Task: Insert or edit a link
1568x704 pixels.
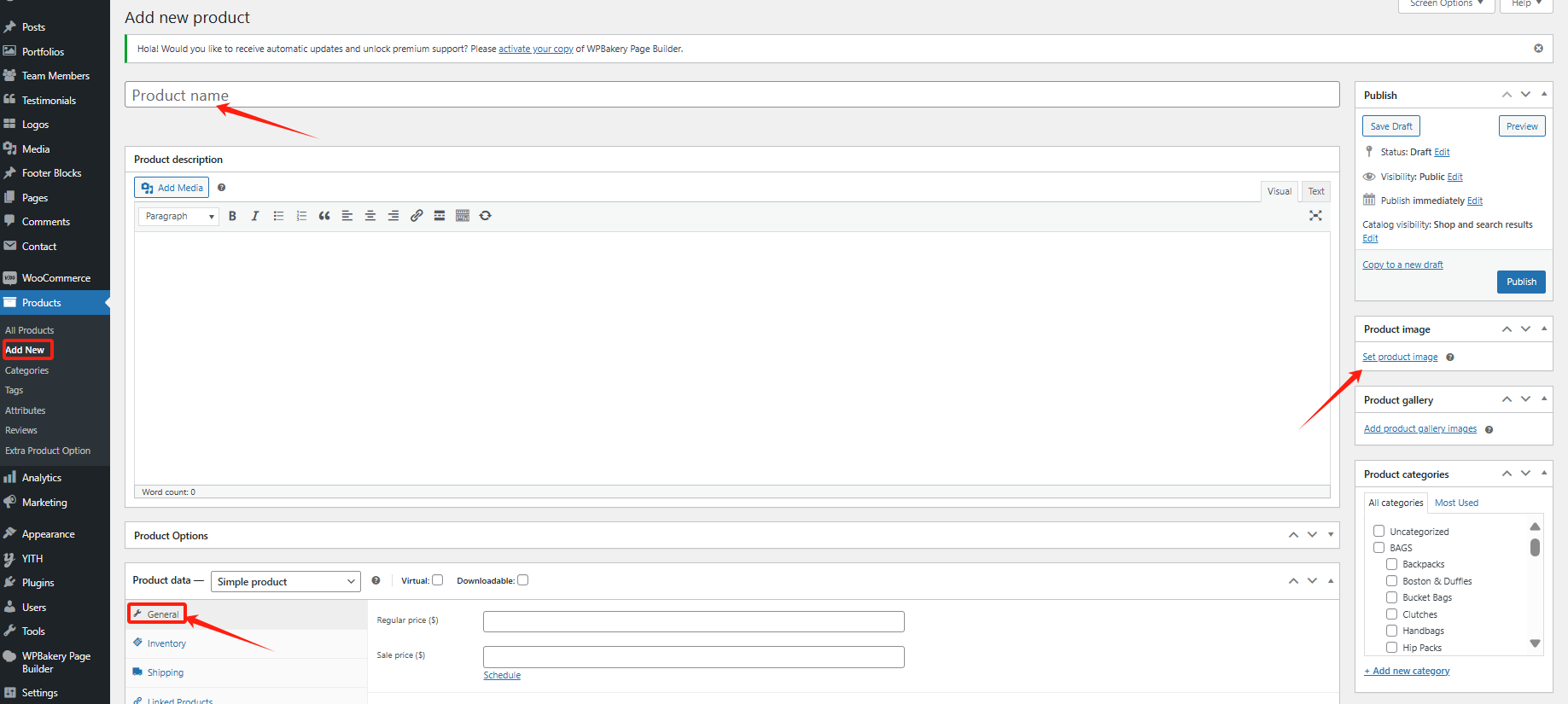Action: (x=417, y=216)
